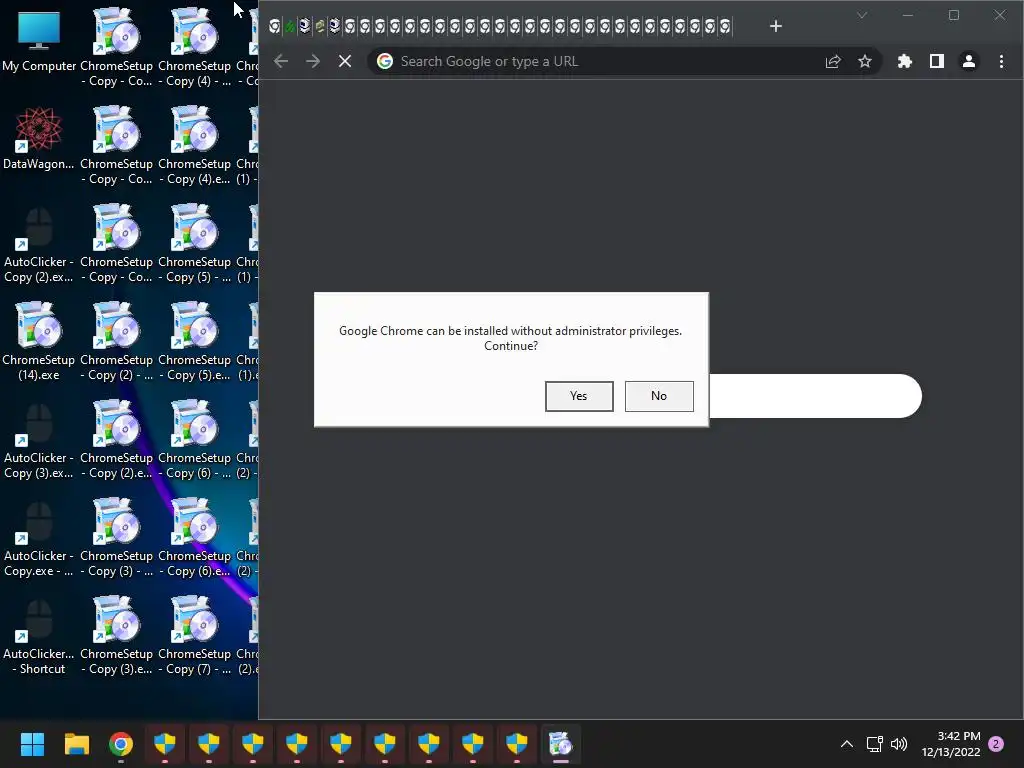Go forward in the Chrome browser
This screenshot has height=768, width=1024.
click(313, 61)
